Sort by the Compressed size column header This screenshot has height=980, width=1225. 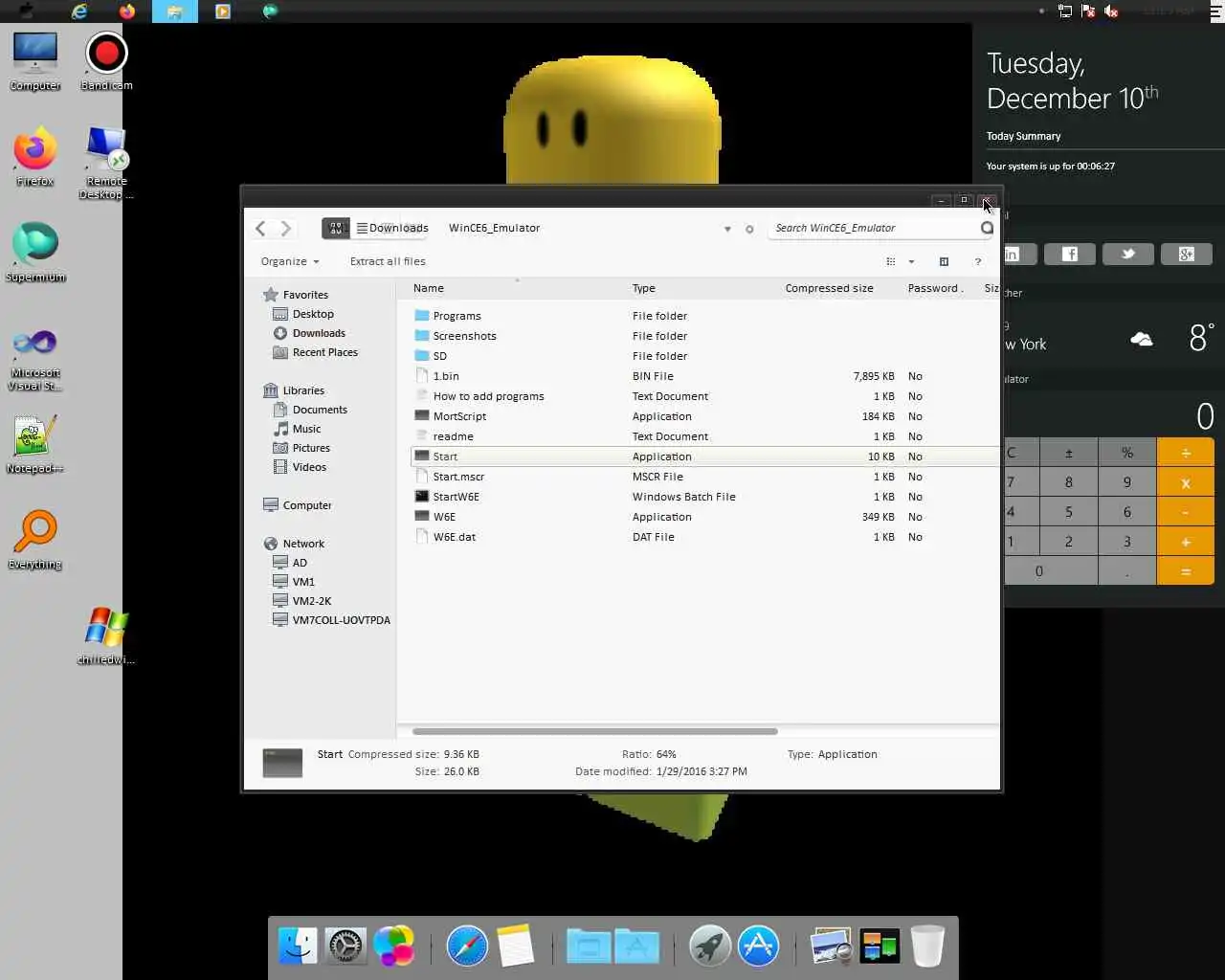(x=829, y=288)
